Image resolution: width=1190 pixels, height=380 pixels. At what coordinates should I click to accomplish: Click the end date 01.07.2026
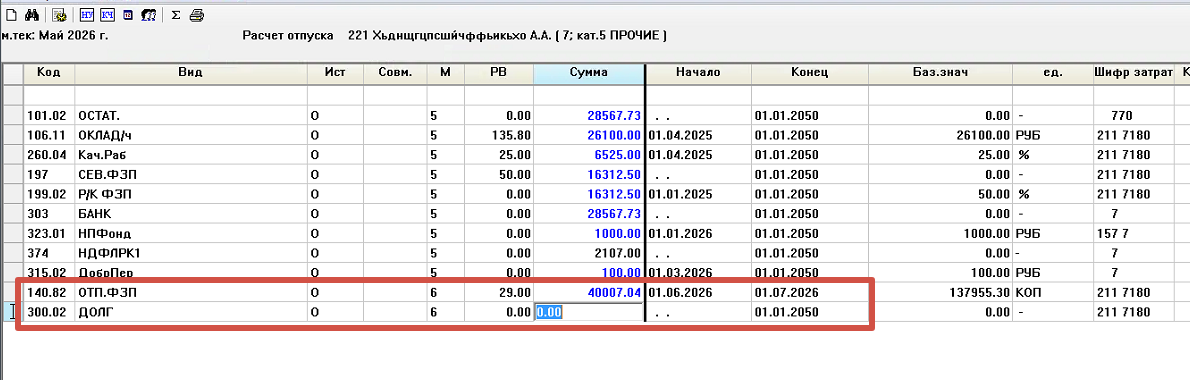pyautogui.click(x=786, y=292)
